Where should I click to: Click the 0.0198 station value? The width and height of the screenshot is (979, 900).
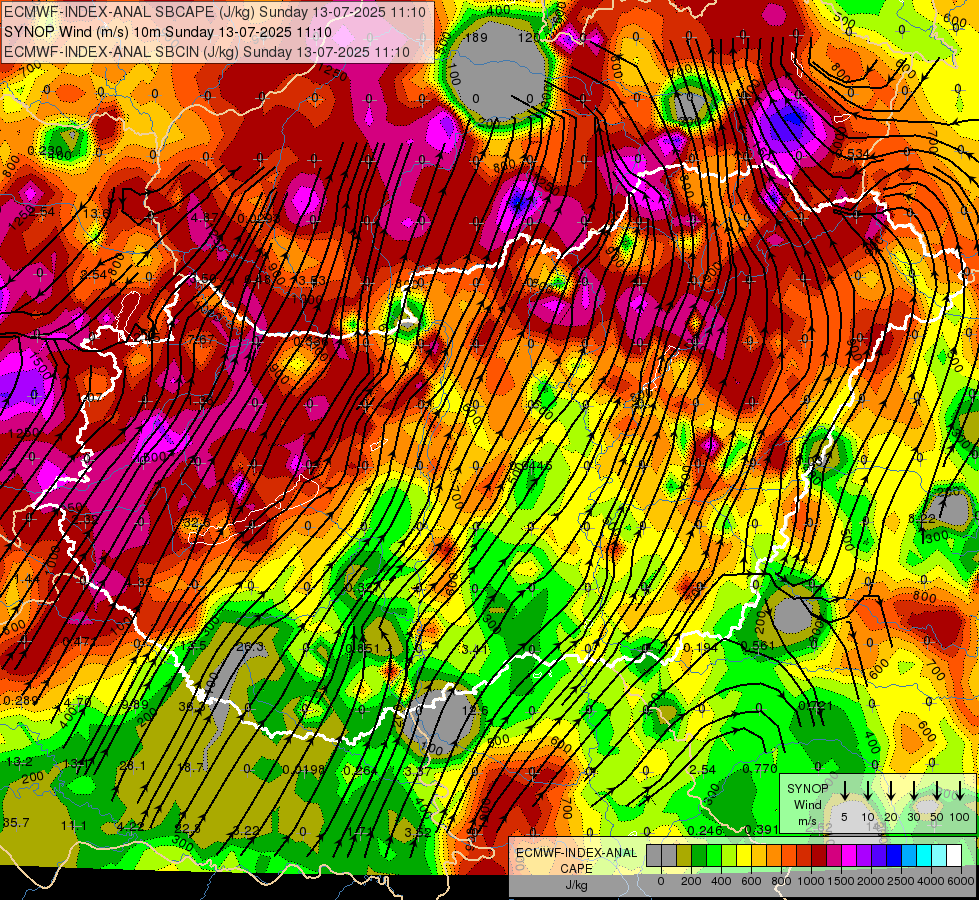tap(303, 769)
